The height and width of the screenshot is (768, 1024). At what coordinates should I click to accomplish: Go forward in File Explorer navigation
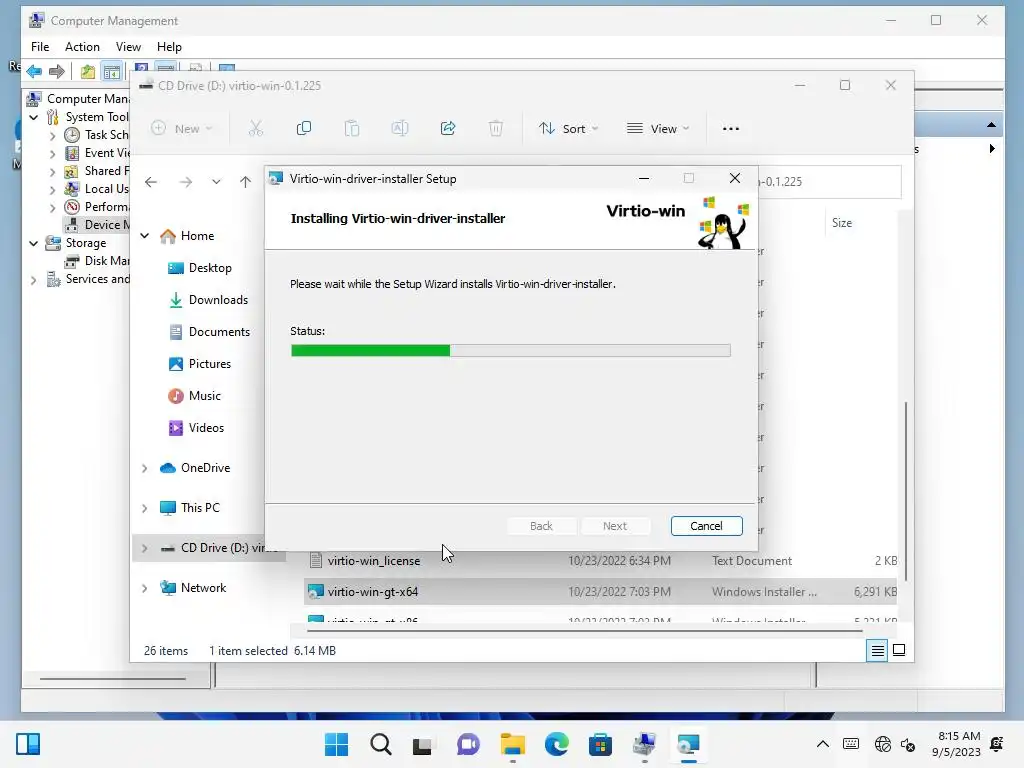(185, 182)
